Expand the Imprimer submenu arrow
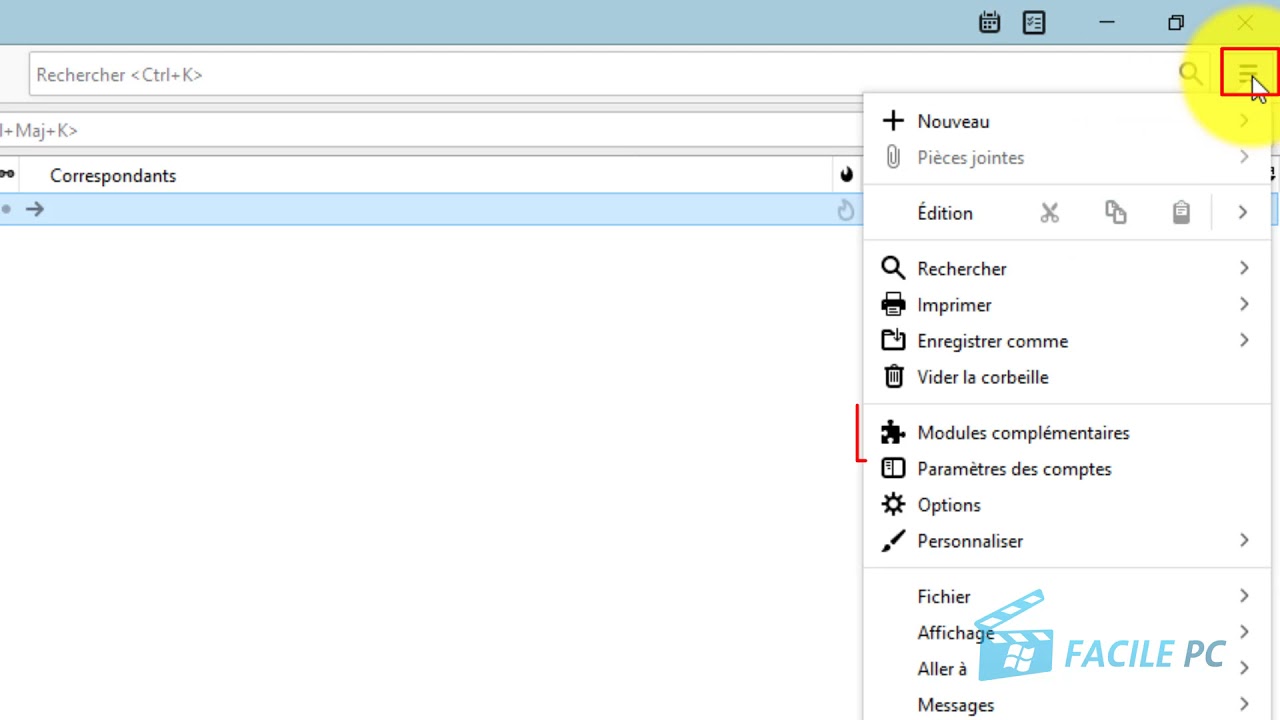This screenshot has width=1280, height=720. pyautogui.click(x=1244, y=304)
